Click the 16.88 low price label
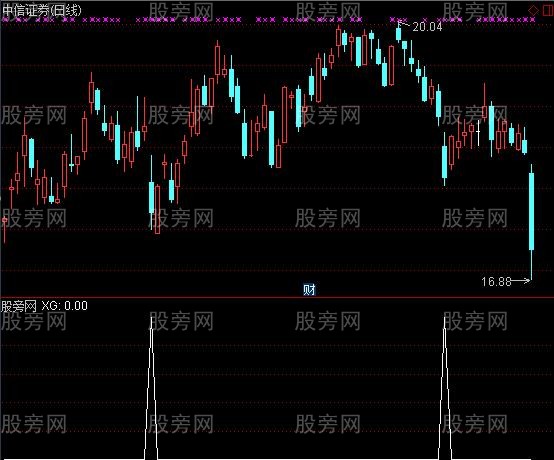Image resolution: width=554 pixels, height=460 pixels. click(x=496, y=281)
